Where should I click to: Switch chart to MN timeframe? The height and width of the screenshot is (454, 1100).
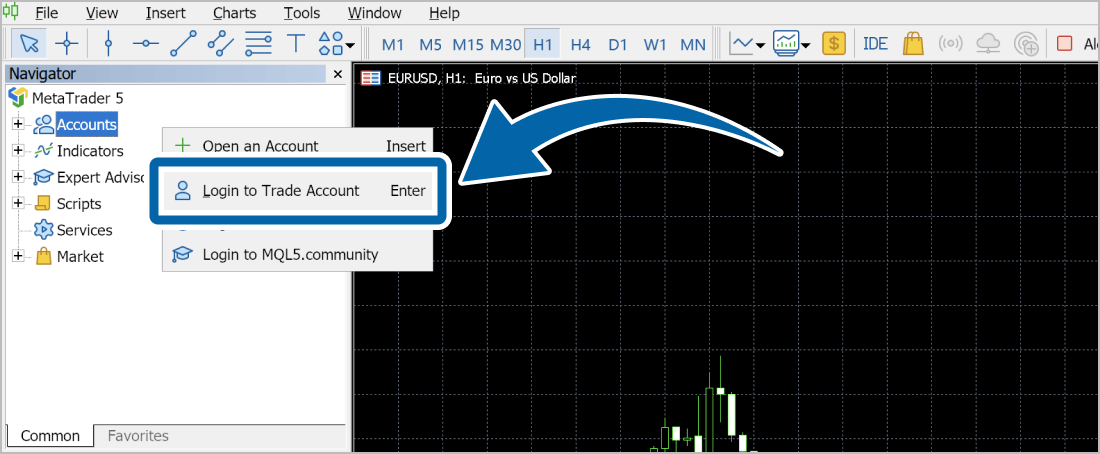693,44
